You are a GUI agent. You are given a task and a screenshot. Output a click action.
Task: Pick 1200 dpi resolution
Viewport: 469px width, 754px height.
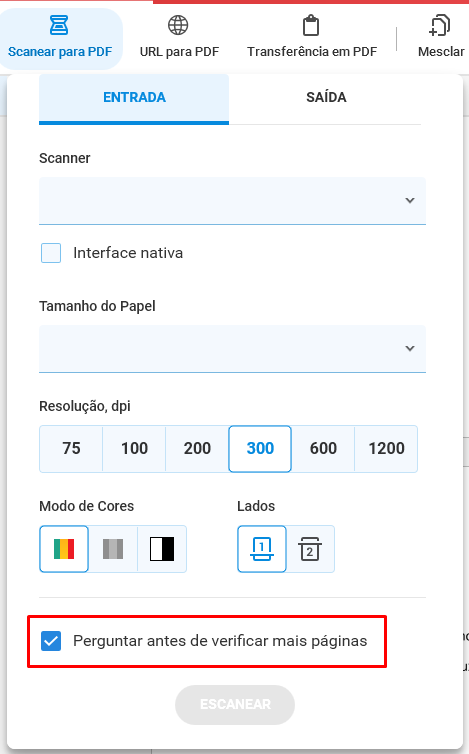click(386, 449)
